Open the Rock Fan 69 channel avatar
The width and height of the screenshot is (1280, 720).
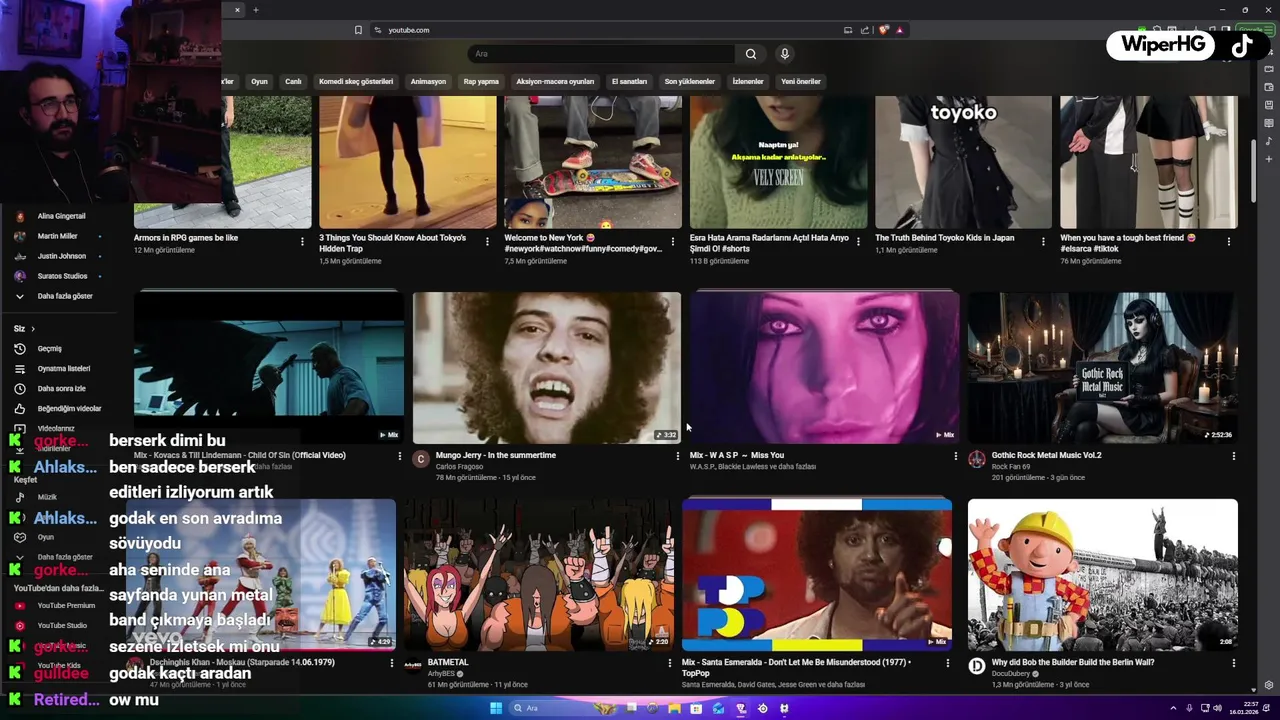click(x=977, y=459)
